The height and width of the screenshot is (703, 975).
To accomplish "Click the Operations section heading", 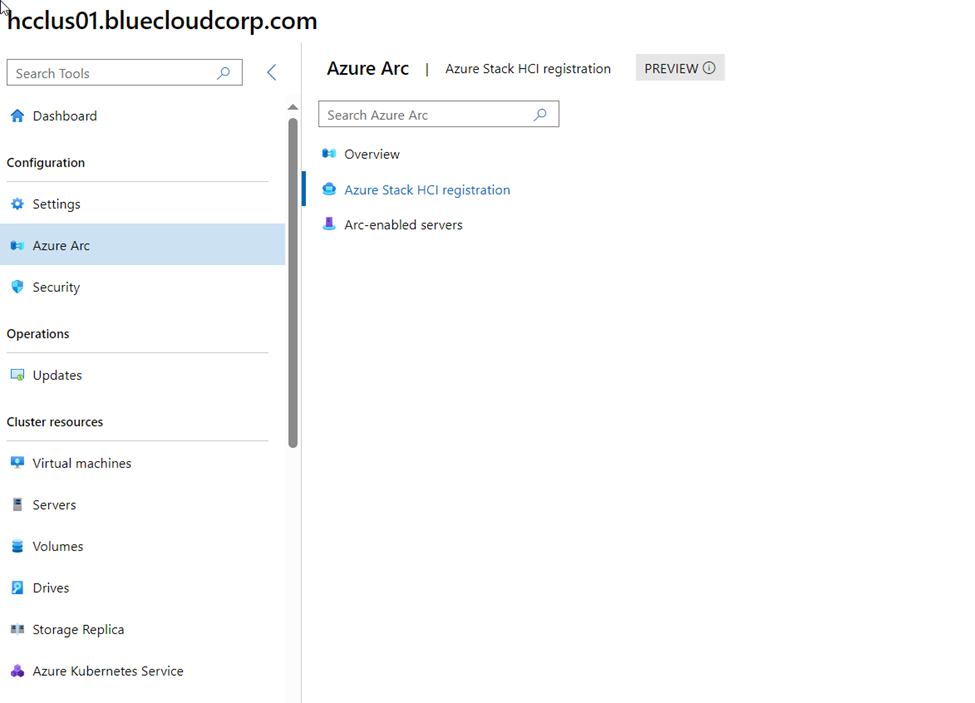I will coord(38,334).
